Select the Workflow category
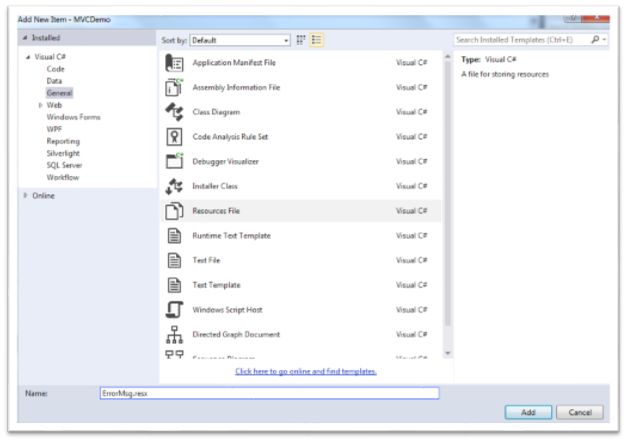This screenshot has width=627, height=442. pos(62,177)
